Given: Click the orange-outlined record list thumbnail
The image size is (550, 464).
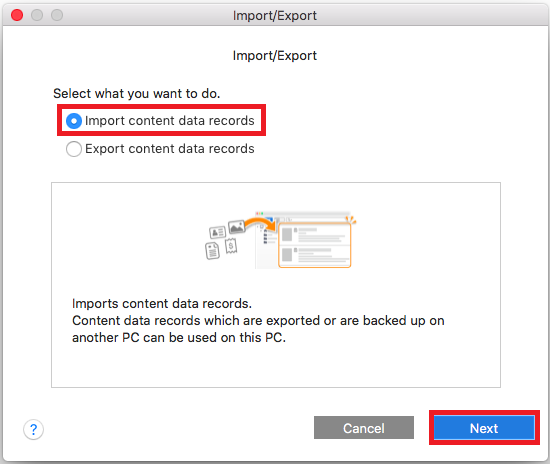Looking at the screenshot, I should (315, 246).
